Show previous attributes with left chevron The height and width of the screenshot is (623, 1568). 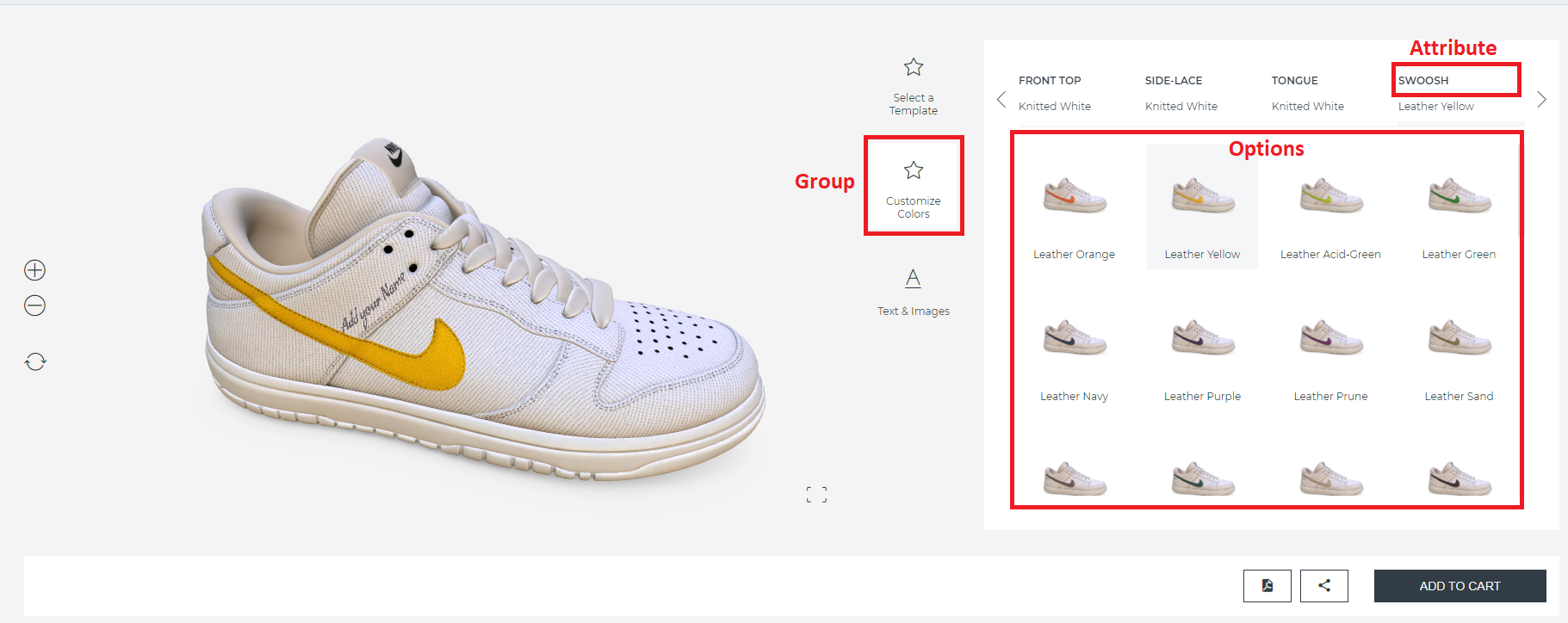coord(1001,99)
